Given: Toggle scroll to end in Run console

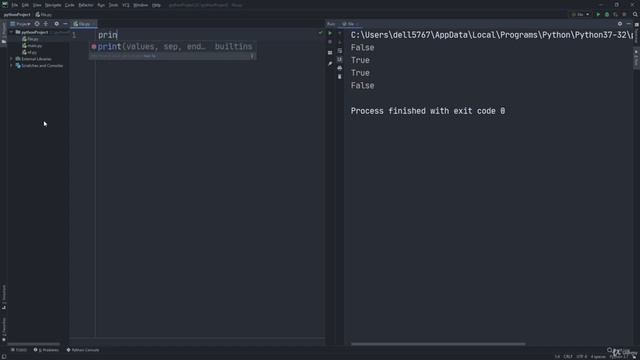Looking at the screenshot, I should [340, 60].
